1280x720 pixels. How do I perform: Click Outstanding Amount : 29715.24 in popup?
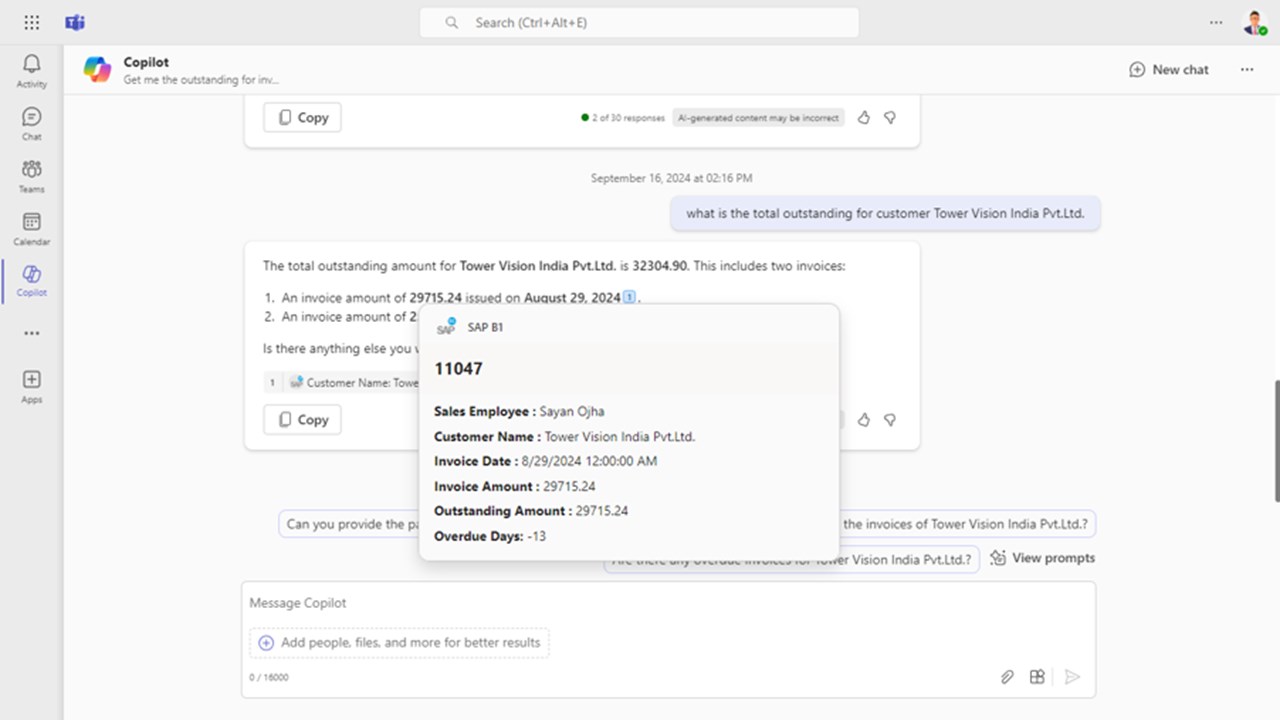[531, 511]
